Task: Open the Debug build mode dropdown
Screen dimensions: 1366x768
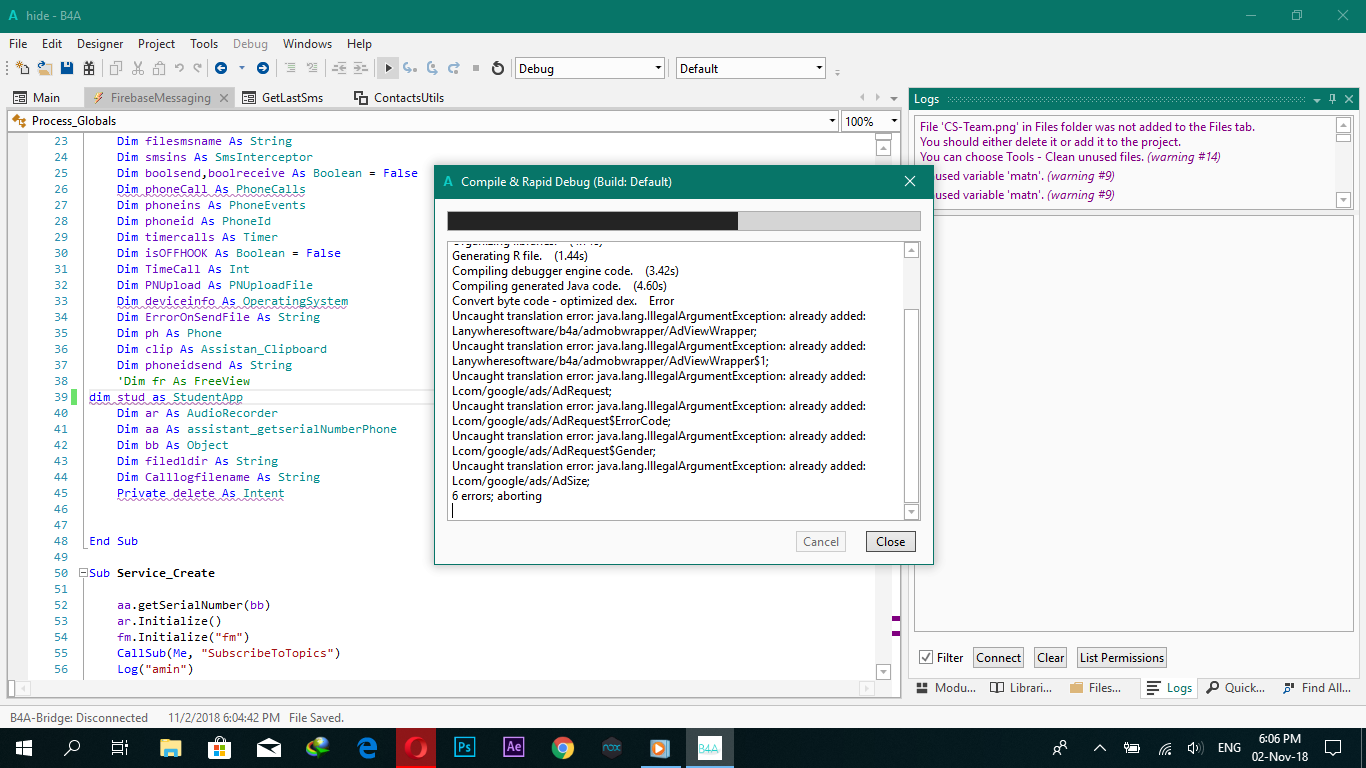Action: (658, 68)
